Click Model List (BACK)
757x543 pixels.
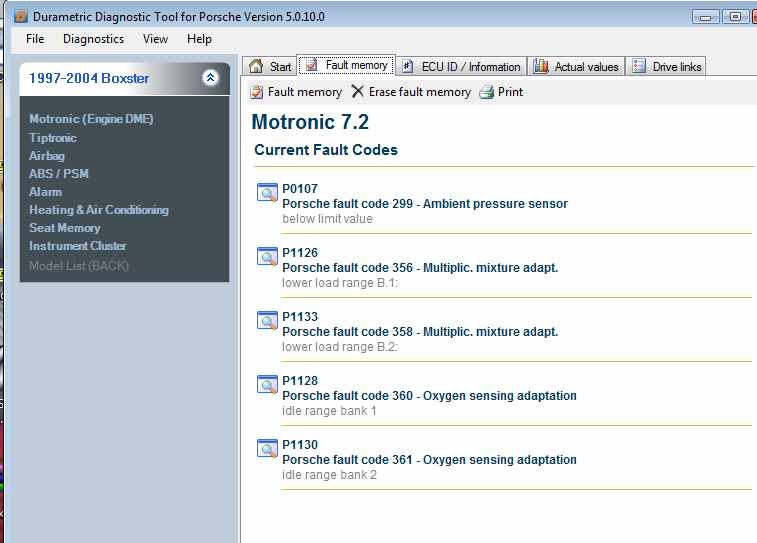(79, 266)
